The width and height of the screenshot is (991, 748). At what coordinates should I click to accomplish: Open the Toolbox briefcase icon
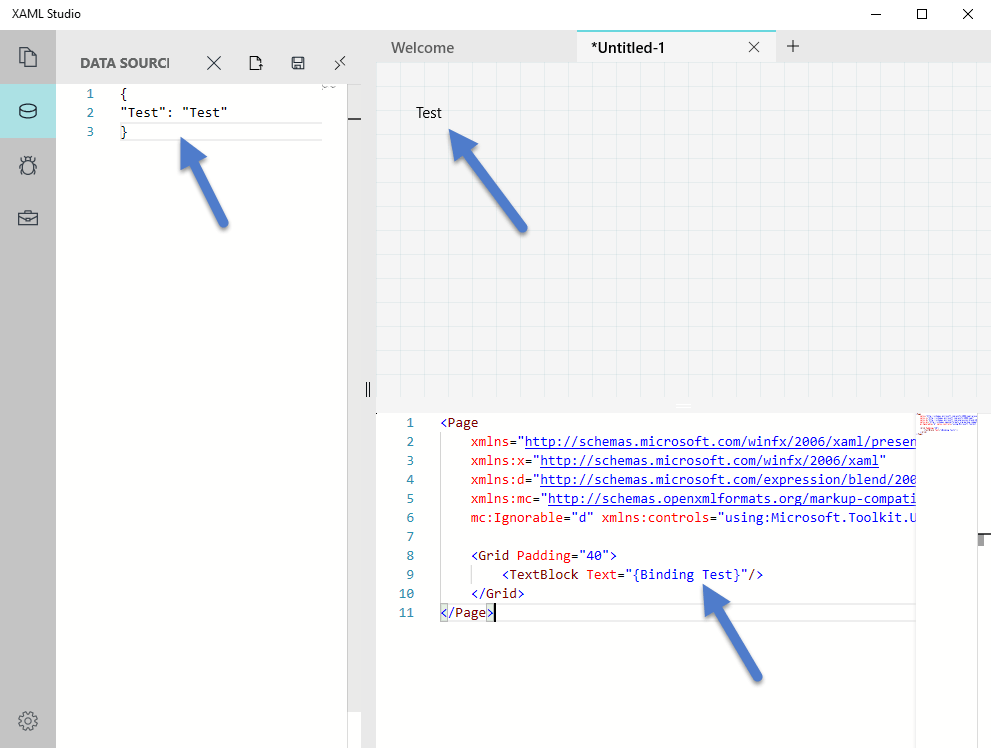(x=28, y=218)
